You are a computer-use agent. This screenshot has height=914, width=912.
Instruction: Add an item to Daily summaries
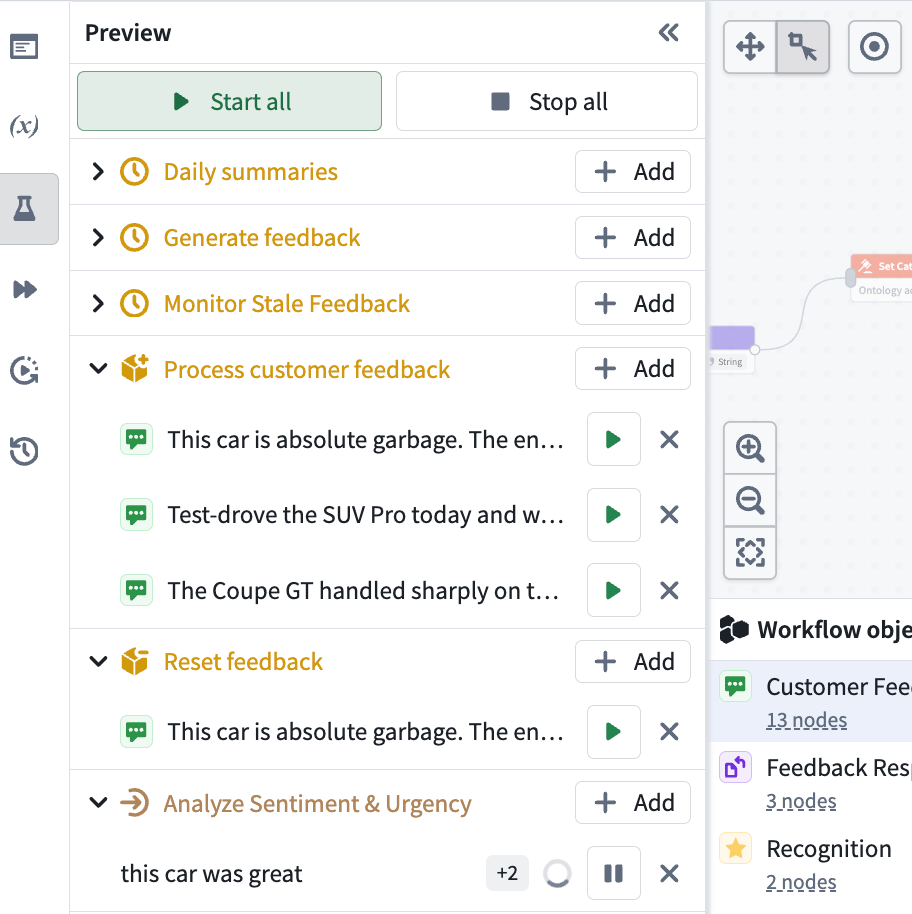click(x=633, y=171)
